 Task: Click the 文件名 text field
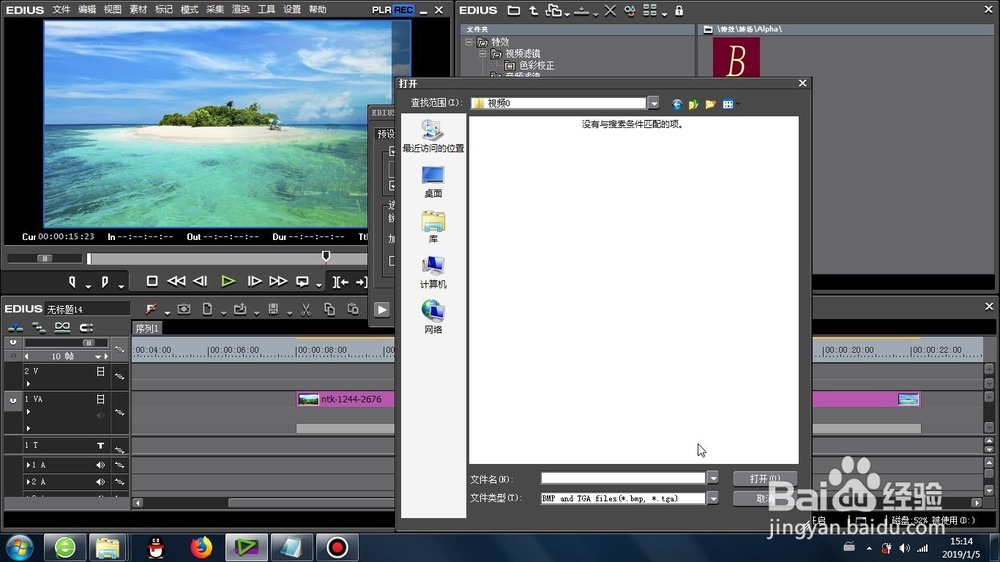(x=623, y=478)
